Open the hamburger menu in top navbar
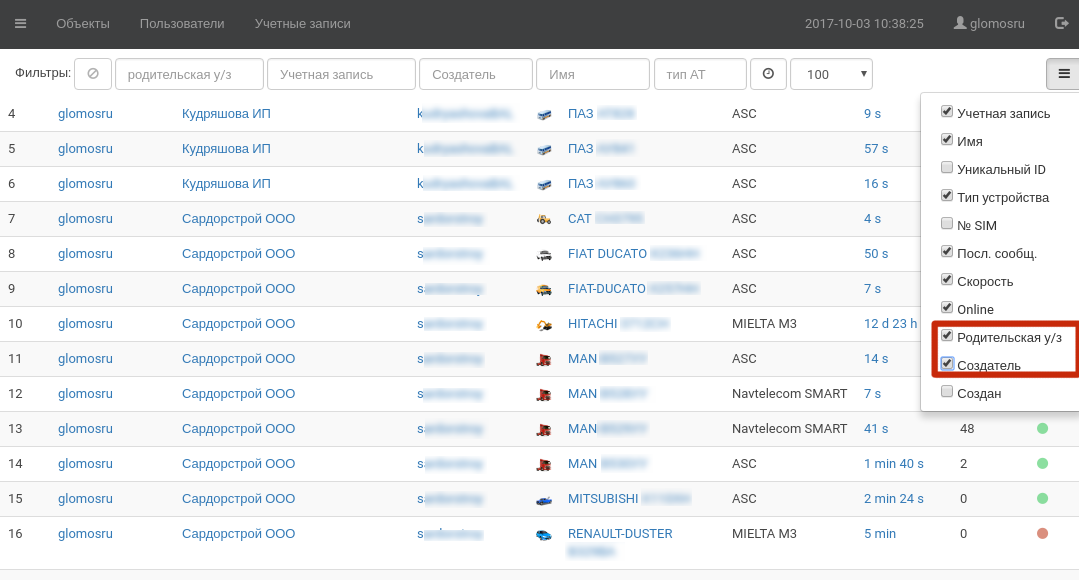This screenshot has width=1079, height=580. pyautogui.click(x=21, y=23)
